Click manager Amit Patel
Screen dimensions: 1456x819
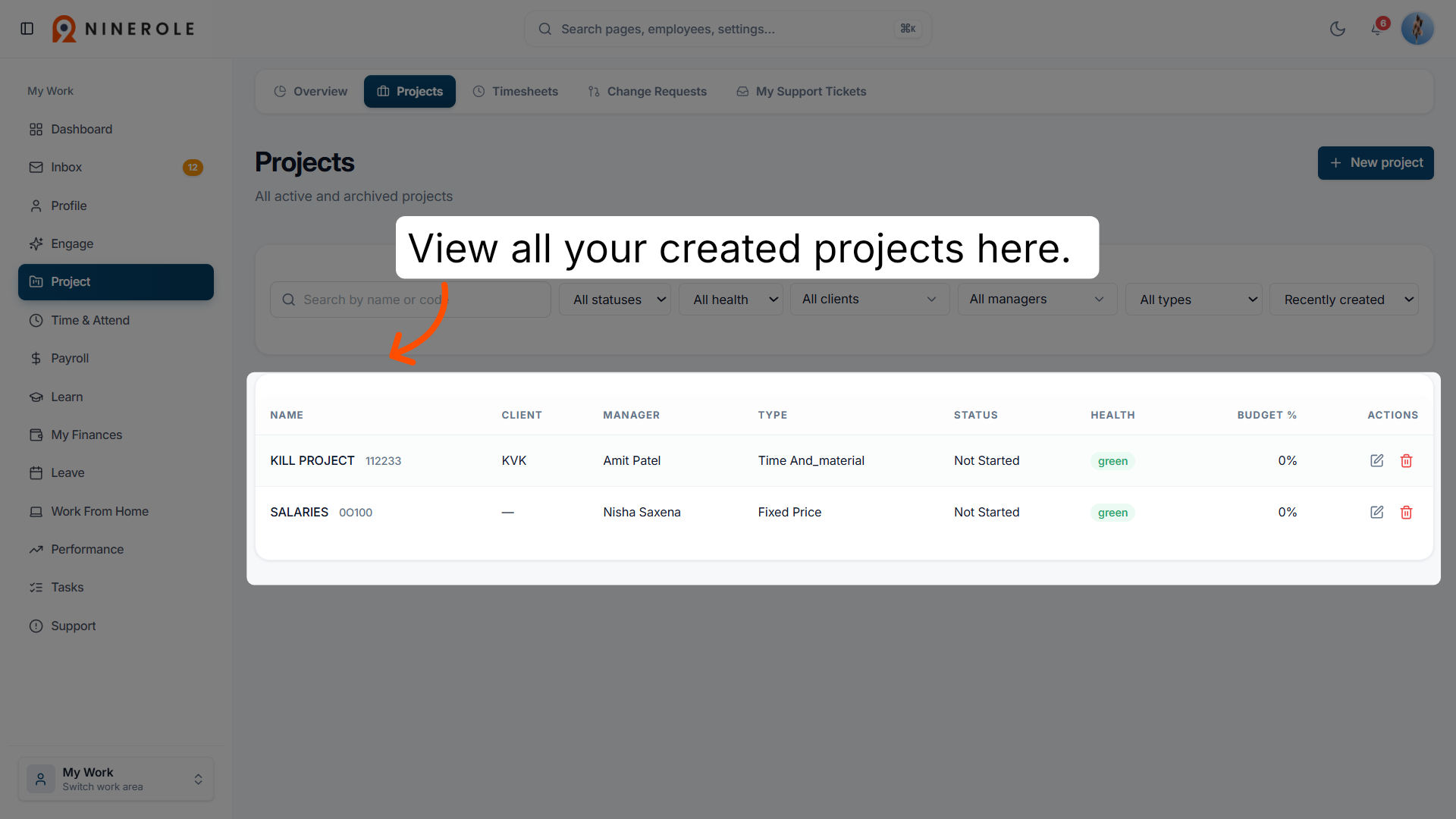coord(632,460)
